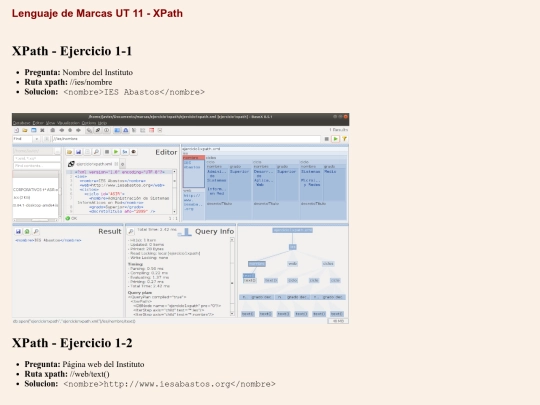Click the project panel horizontal scrollbar
Screen dimensions: 540x405
pyautogui.click(x=35, y=220)
